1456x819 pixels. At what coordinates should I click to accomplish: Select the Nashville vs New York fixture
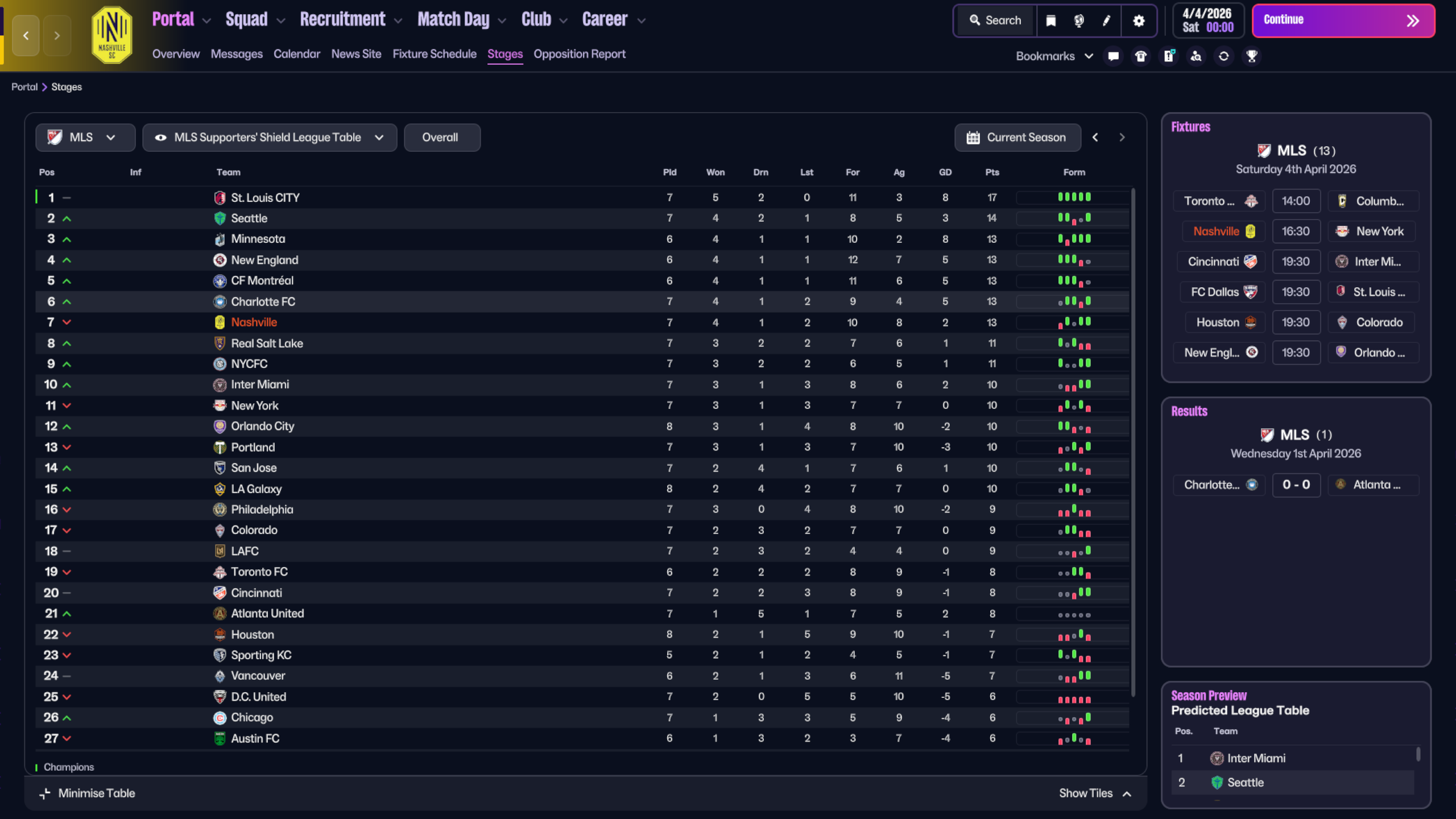coord(1297,231)
